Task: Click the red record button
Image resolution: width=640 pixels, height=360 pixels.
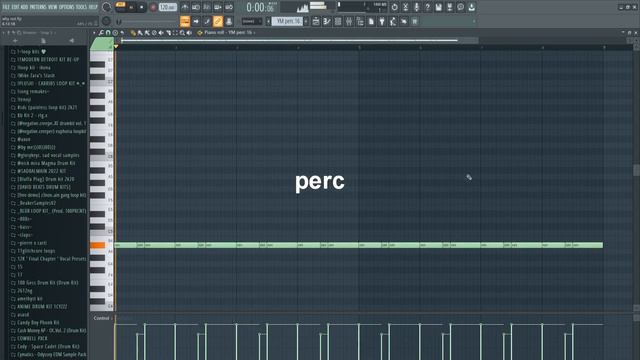Action: coord(153,7)
